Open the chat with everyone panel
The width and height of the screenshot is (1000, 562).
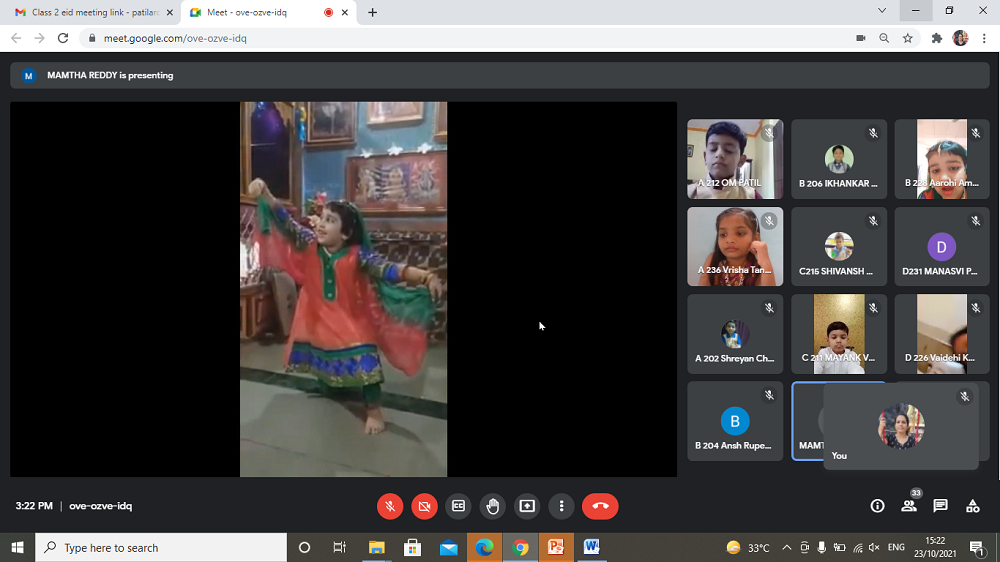[x=940, y=506]
